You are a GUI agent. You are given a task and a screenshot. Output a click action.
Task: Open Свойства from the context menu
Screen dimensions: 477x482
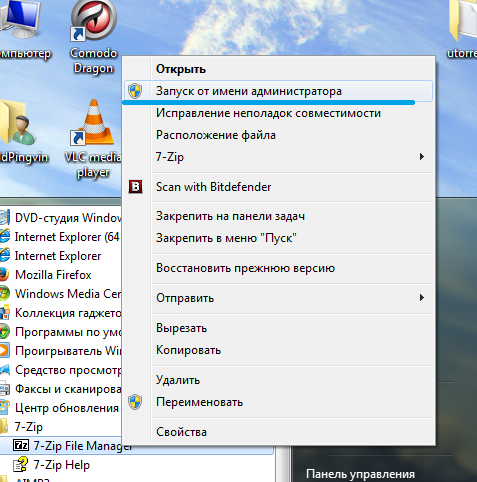(278, 432)
